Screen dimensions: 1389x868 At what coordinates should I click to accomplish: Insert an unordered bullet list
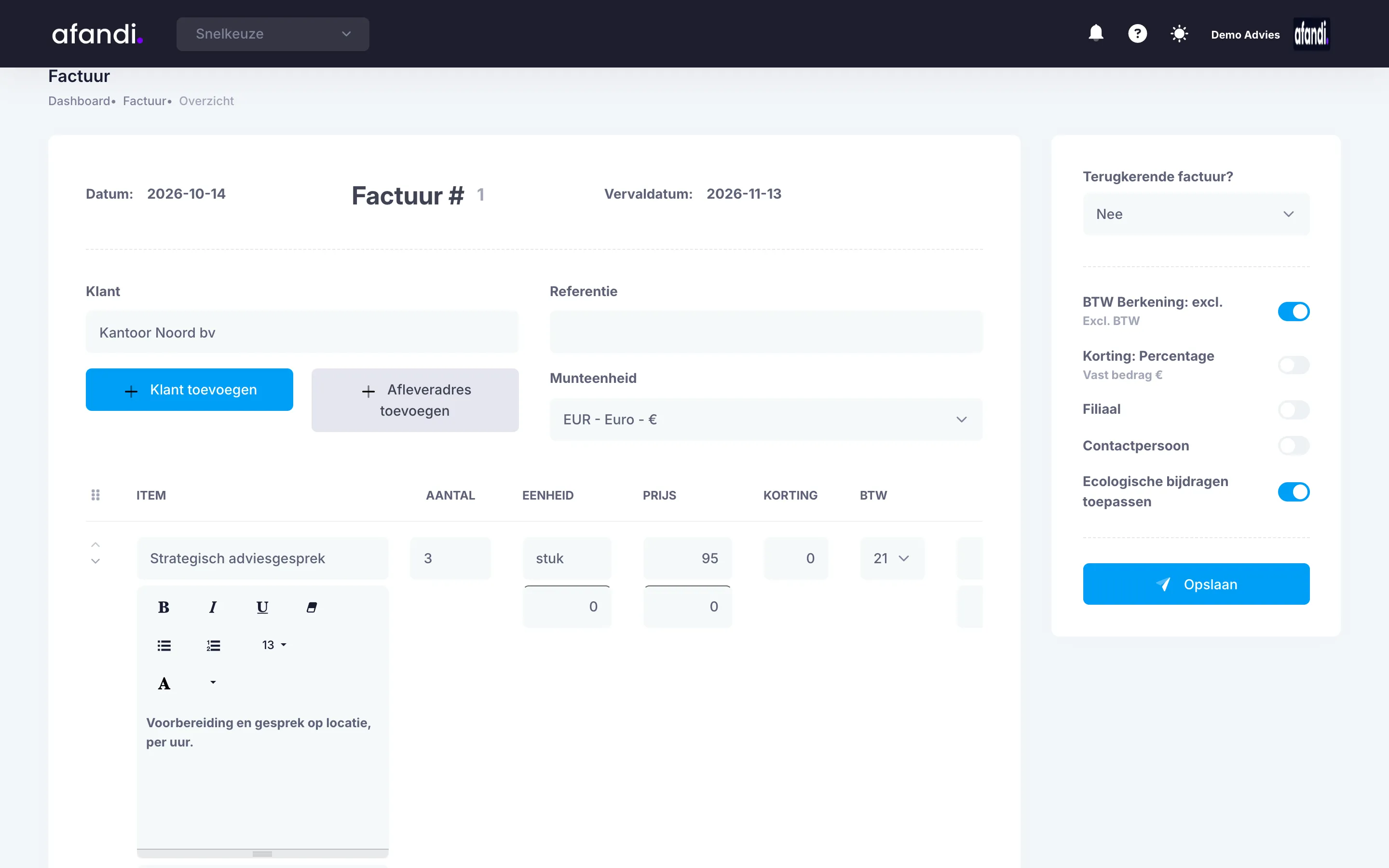[164, 645]
